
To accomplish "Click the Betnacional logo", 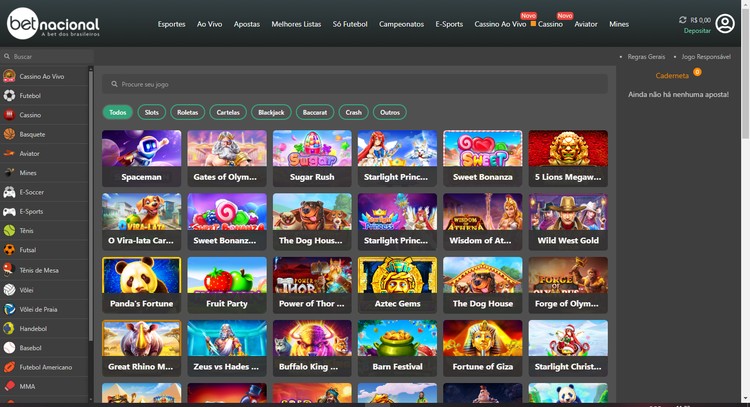I will [x=53, y=23].
